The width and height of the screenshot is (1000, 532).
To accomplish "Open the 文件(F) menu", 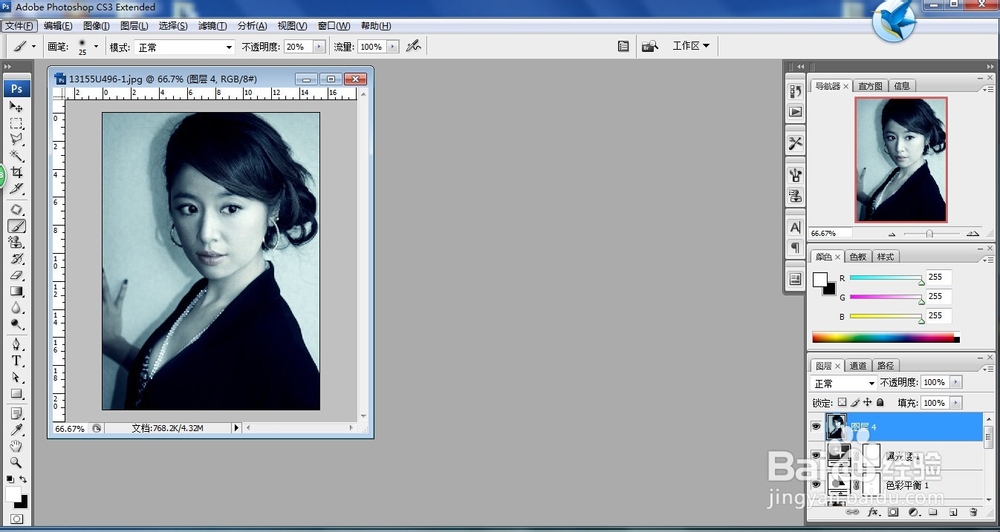I will (x=20, y=26).
